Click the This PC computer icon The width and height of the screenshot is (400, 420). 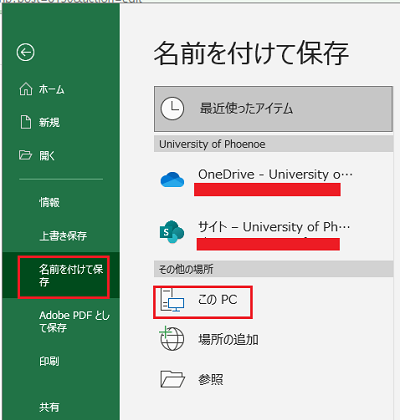pyautogui.click(x=172, y=300)
